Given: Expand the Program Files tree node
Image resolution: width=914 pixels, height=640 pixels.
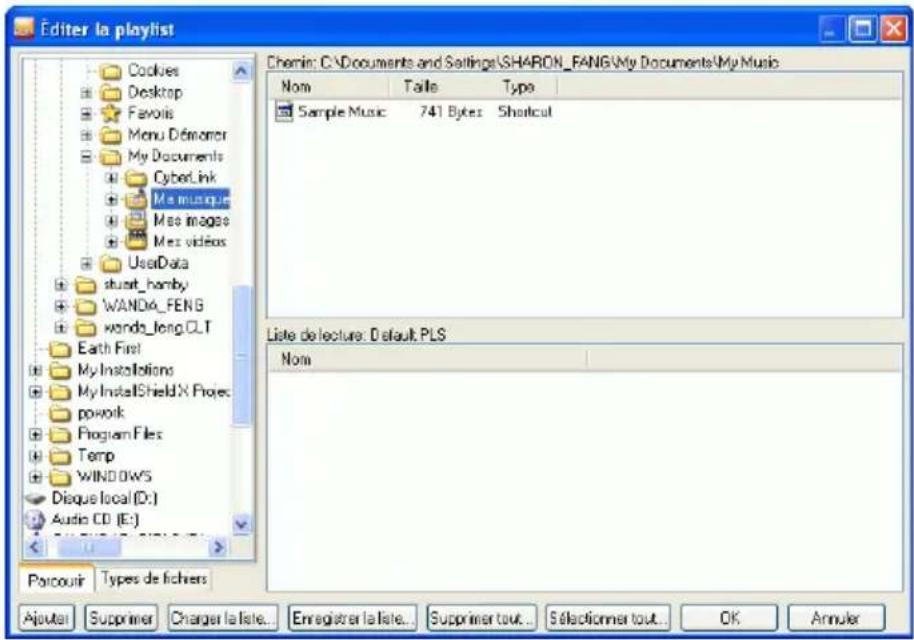Looking at the screenshot, I should tap(36, 435).
